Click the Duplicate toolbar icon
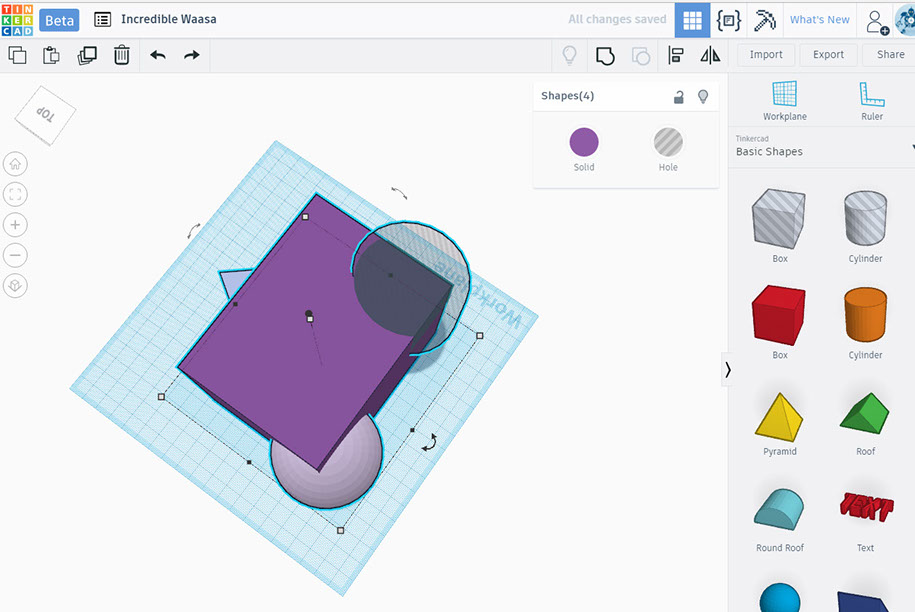 point(87,55)
